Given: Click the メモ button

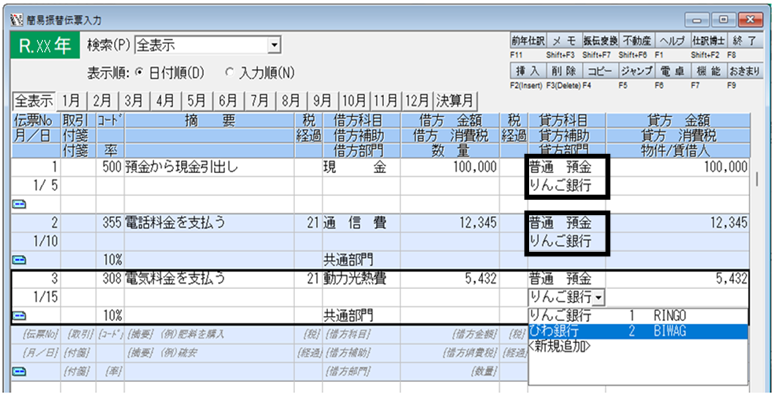Looking at the screenshot, I should [x=563, y=41].
